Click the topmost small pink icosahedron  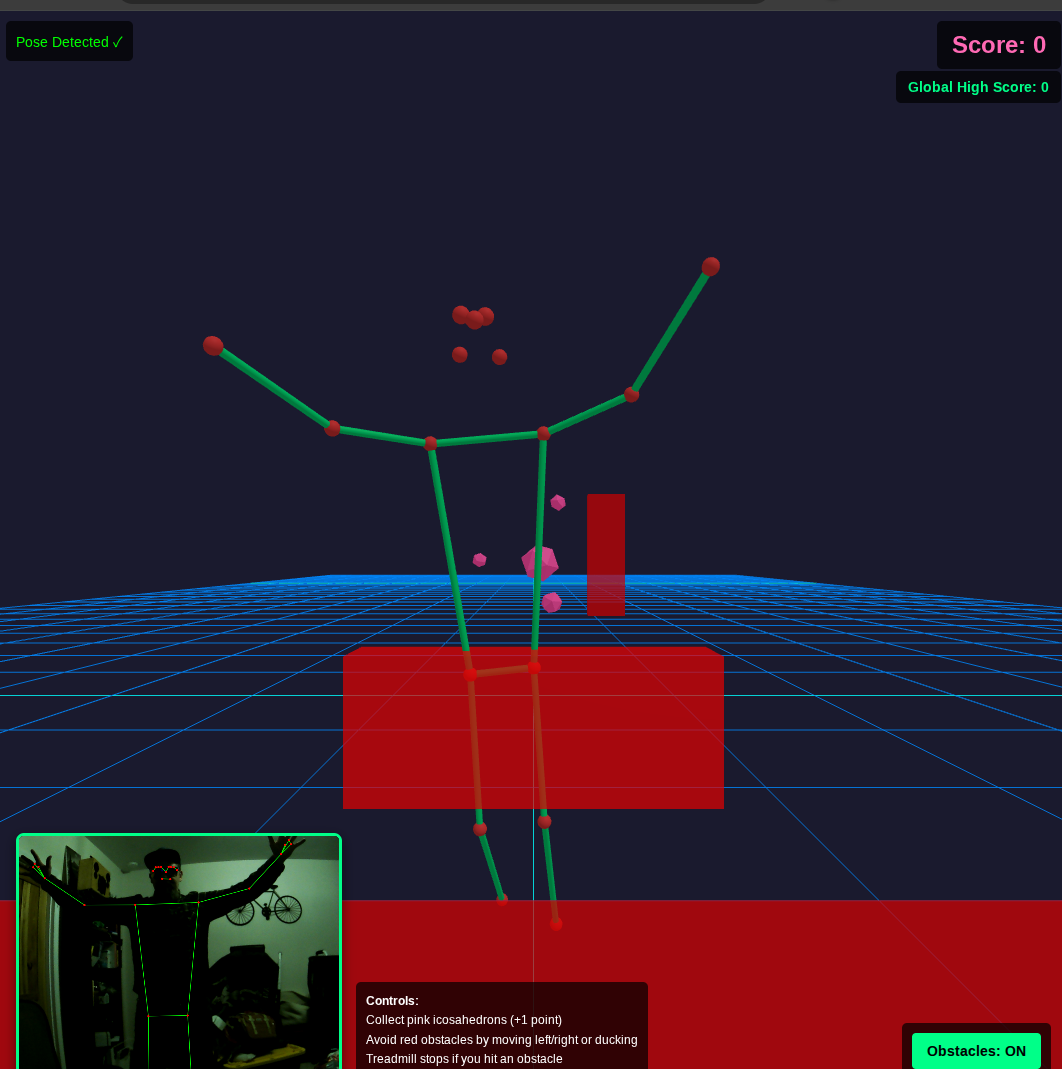click(x=558, y=502)
